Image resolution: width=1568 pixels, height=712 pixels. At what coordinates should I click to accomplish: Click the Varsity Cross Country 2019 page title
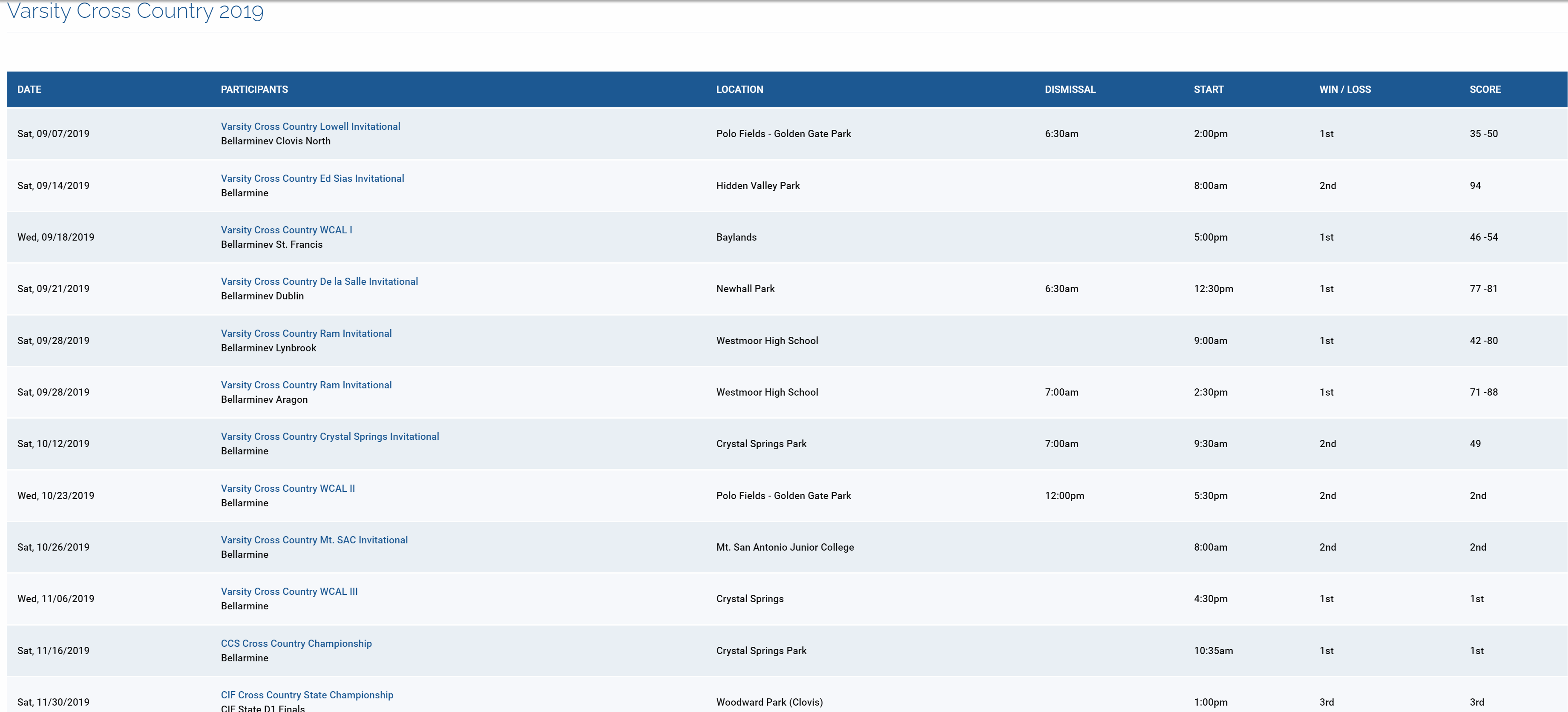coord(135,11)
